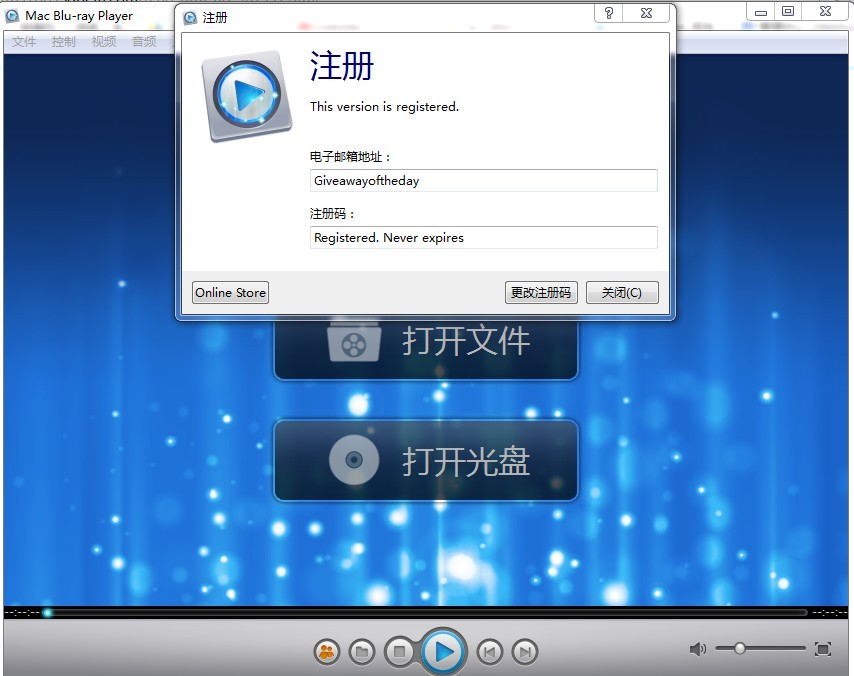Click the "This version is registered." text

385,107
